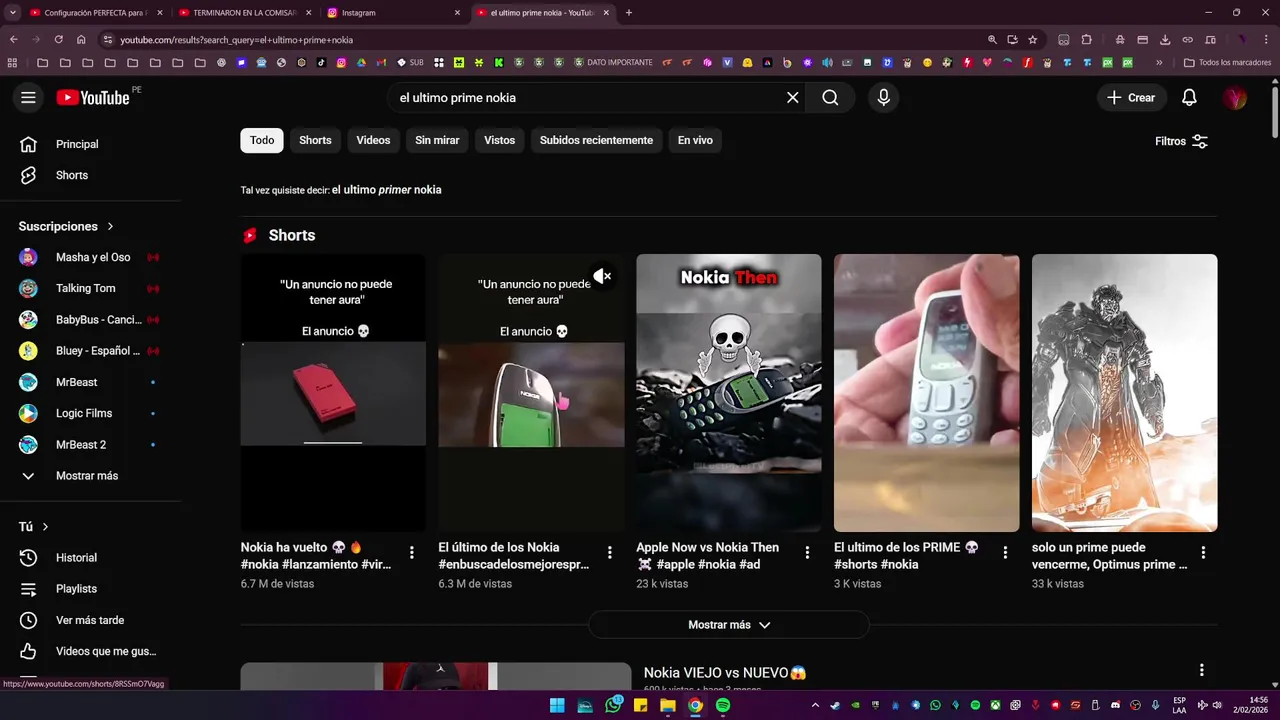Start voice search with the microphone
Image resolution: width=1280 pixels, height=720 pixels.
coord(883,98)
